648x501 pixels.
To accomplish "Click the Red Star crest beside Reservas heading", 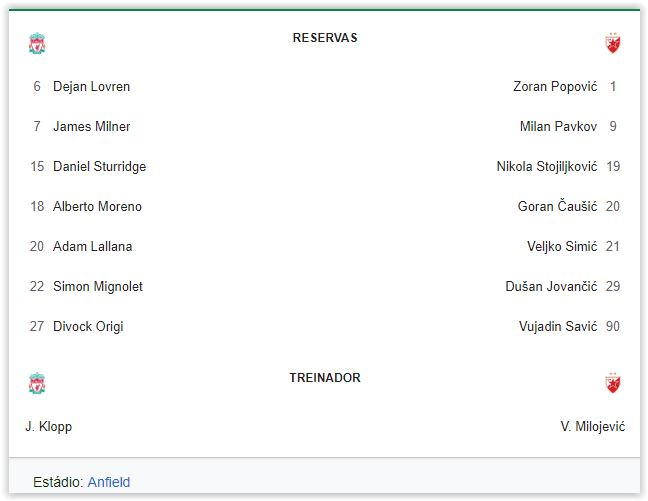I will [x=612, y=43].
